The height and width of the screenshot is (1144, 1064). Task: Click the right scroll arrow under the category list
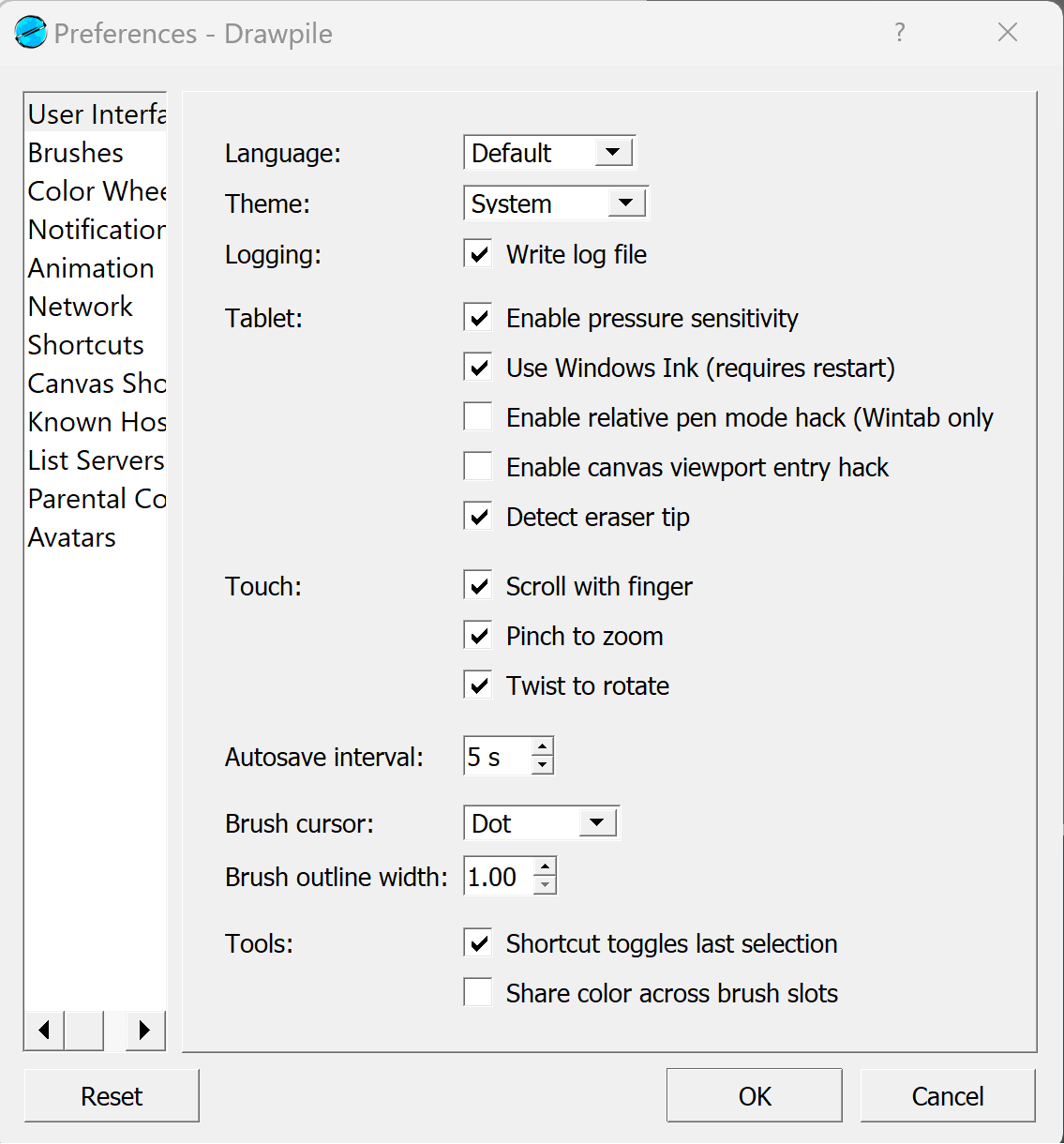(x=144, y=1030)
